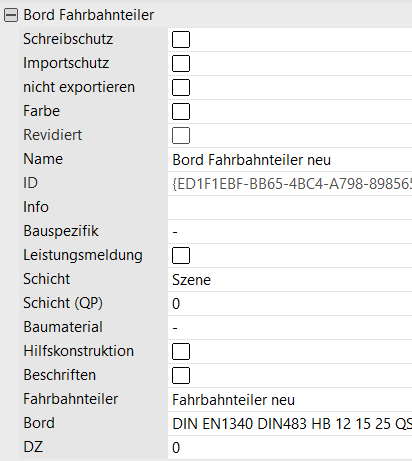
Task: Enable the Leistungsmeldung checkbox
Action: [181, 255]
